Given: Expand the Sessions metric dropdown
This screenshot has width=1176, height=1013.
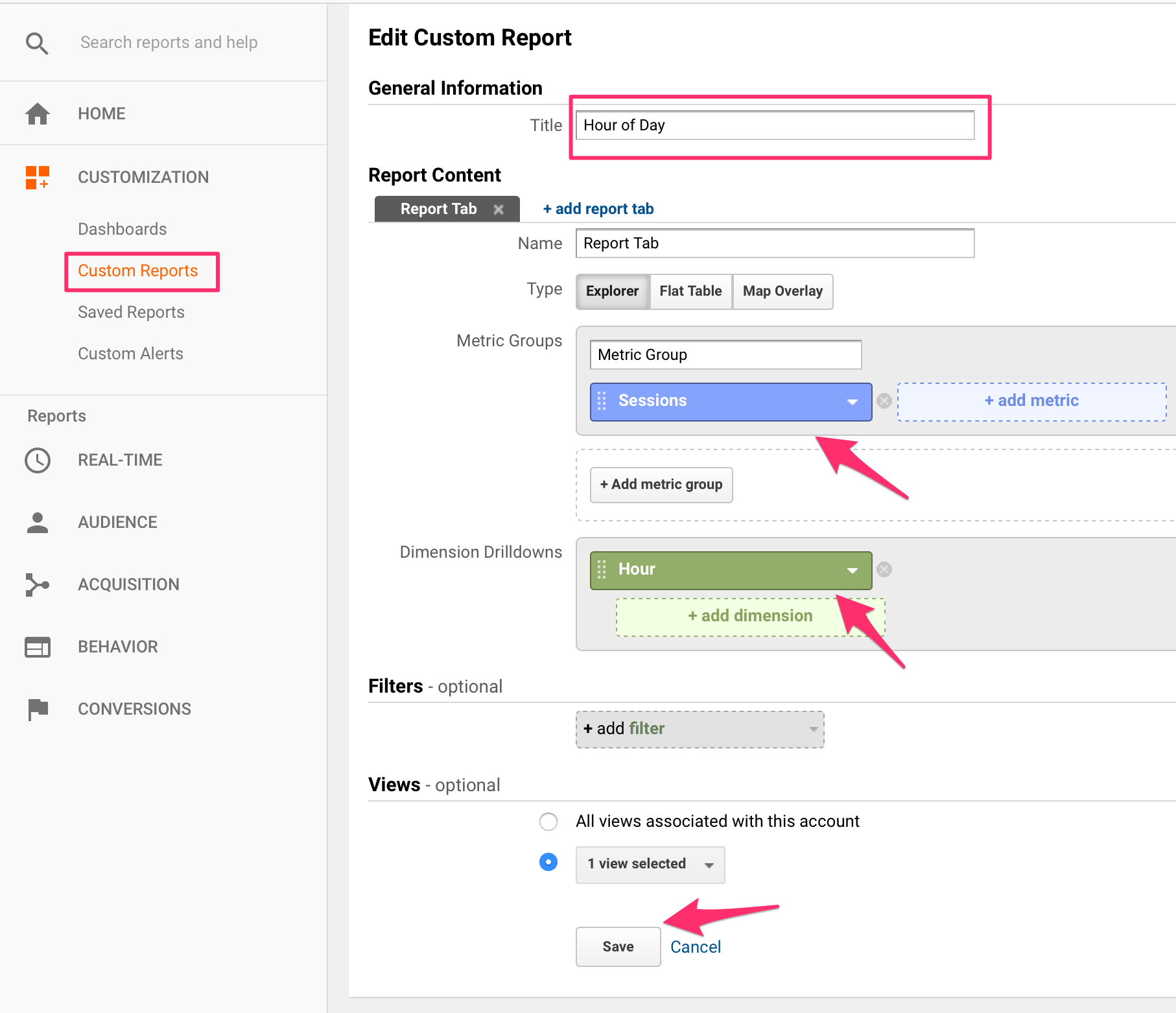Looking at the screenshot, I should 852,402.
